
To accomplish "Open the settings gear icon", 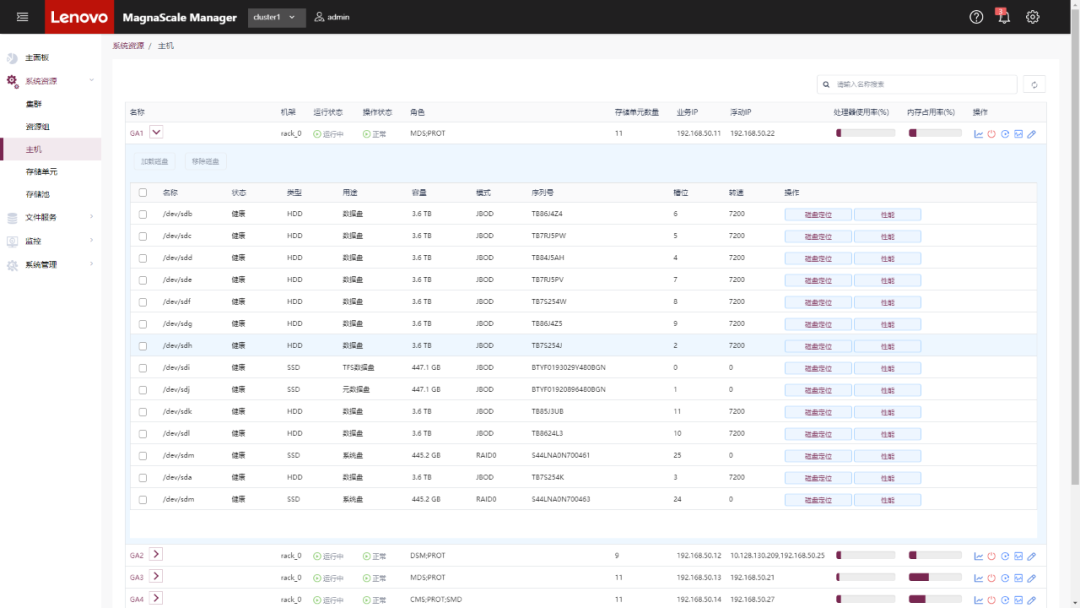I will [x=1032, y=17].
